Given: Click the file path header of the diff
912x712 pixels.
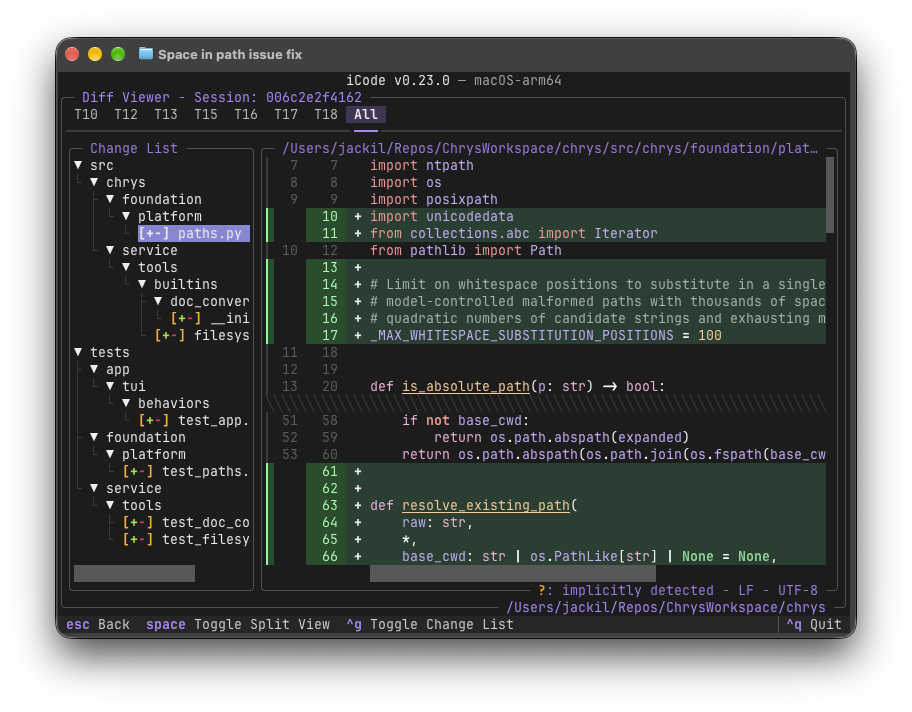Looking at the screenshot, I should coord(550,148).
